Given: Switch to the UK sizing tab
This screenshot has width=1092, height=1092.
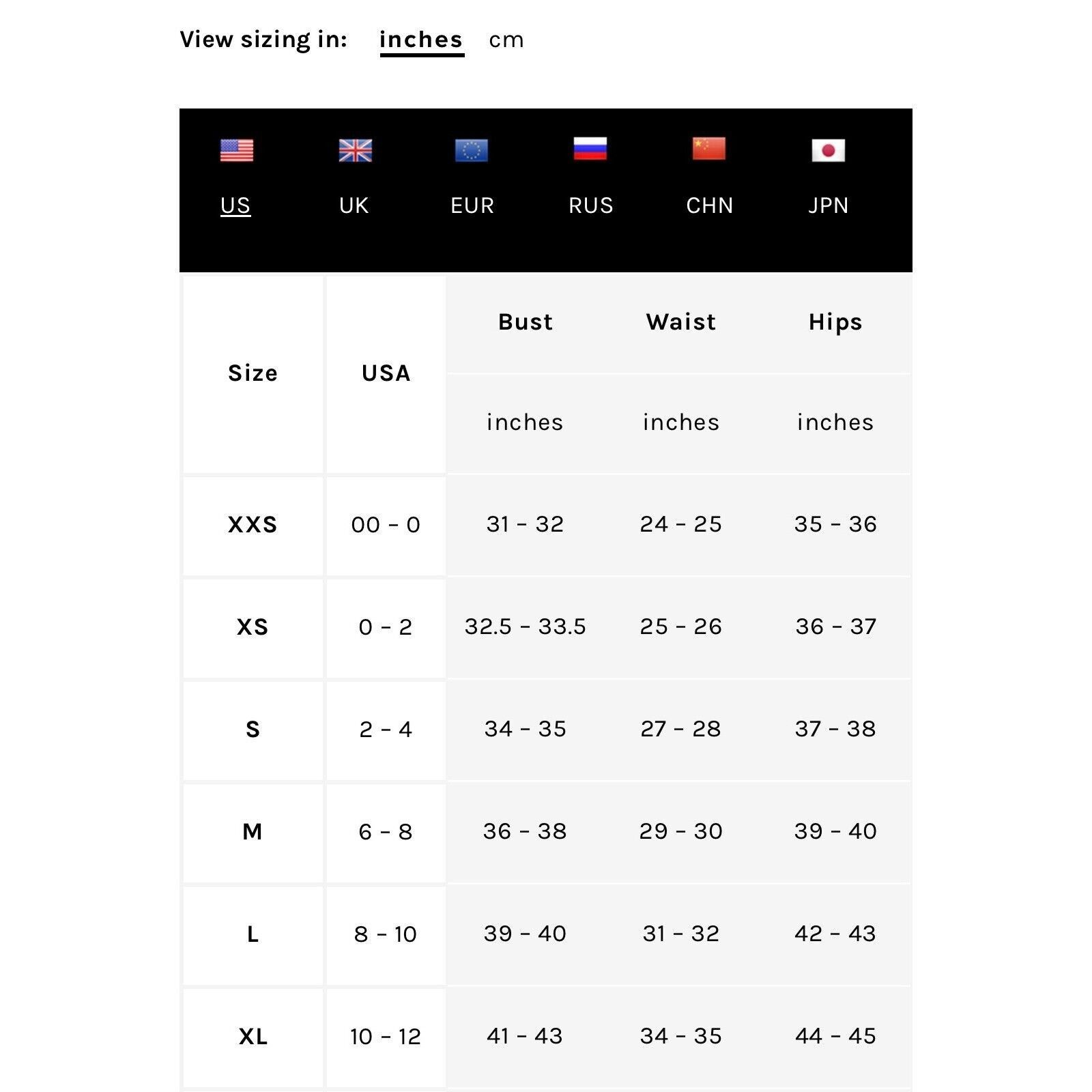Looking at the screenshot, I should pyautogui.click(x=354, y=205).
